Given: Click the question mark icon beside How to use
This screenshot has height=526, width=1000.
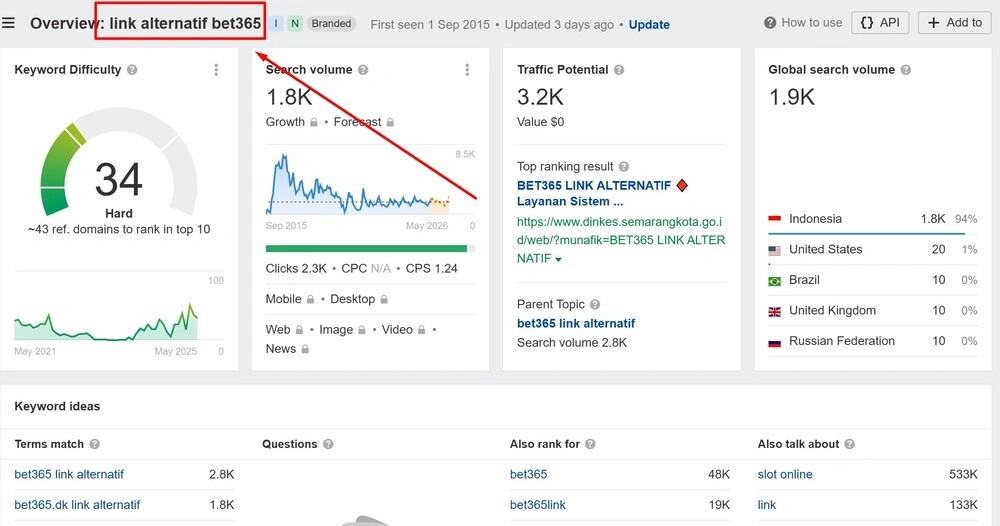Looking at the screenshot, I should tap(770, 23).
